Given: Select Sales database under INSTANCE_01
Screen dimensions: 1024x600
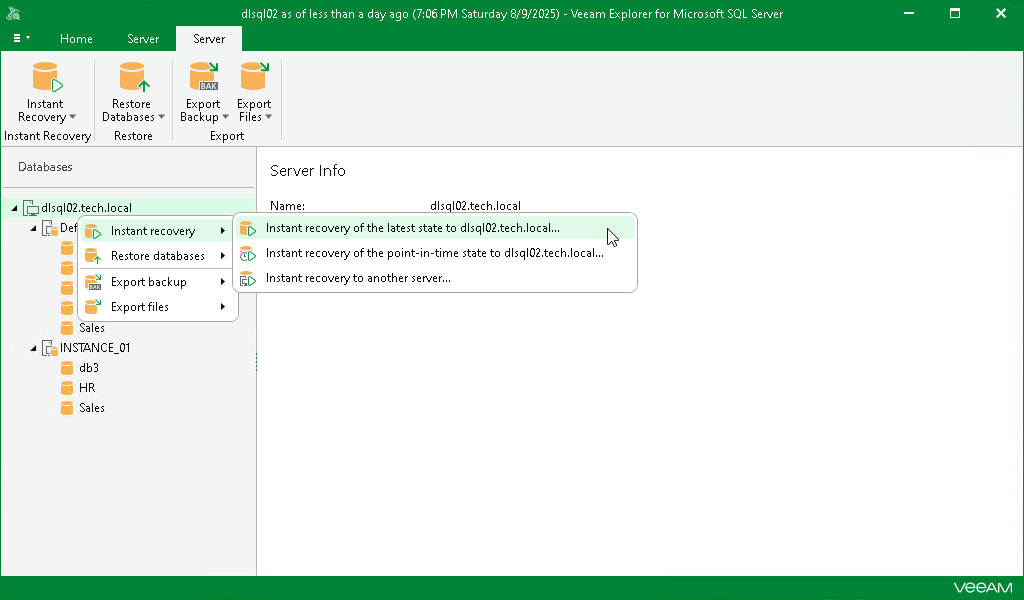Looking at the screenshot, I should click(91, 407).
